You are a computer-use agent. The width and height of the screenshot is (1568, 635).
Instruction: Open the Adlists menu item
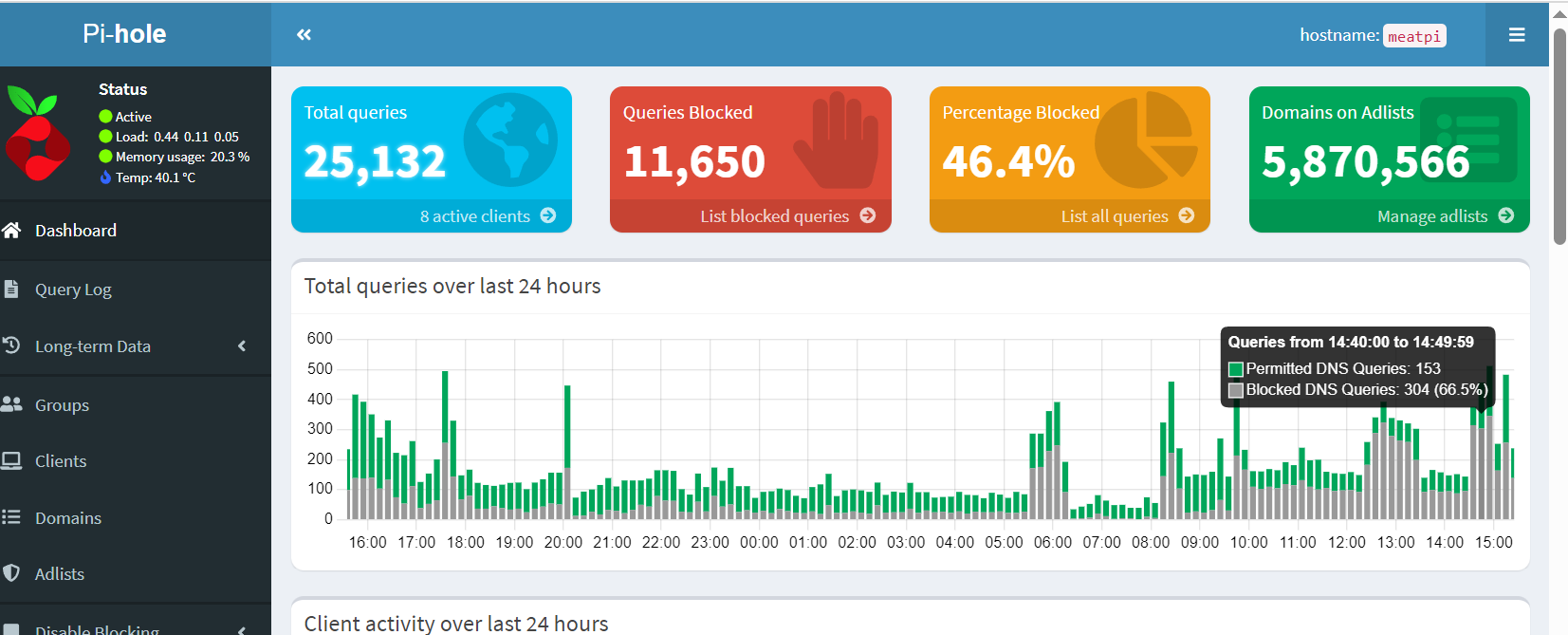(x=60, y=574)
